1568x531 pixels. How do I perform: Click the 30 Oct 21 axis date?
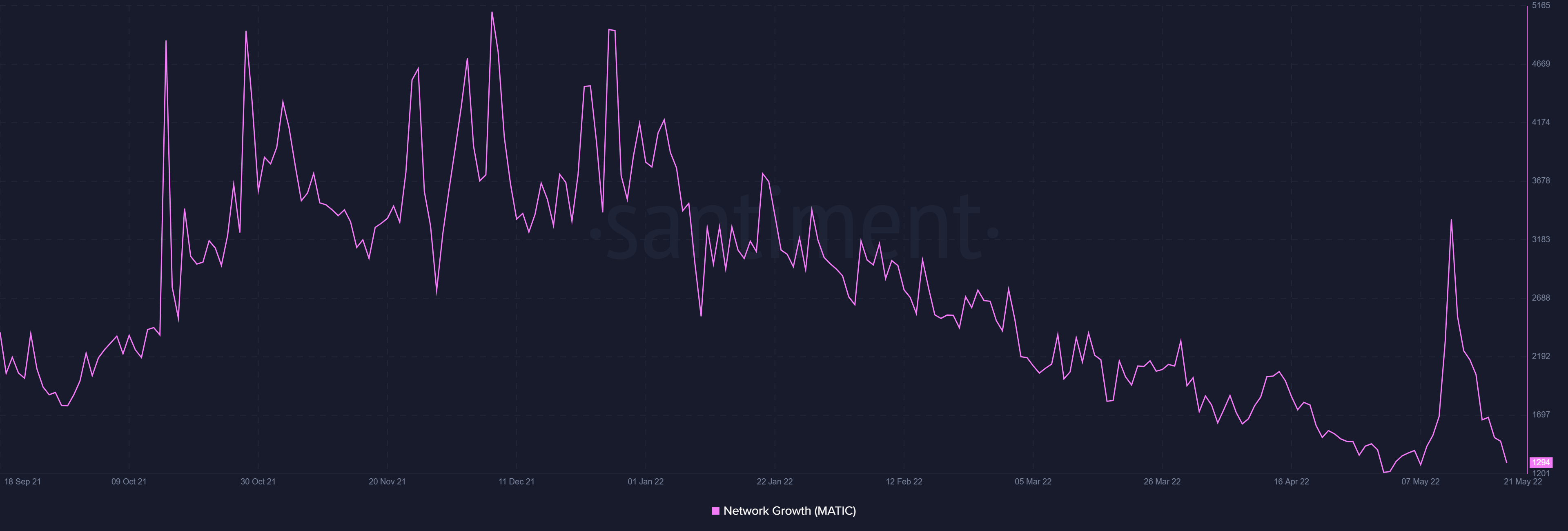point(258,482)
